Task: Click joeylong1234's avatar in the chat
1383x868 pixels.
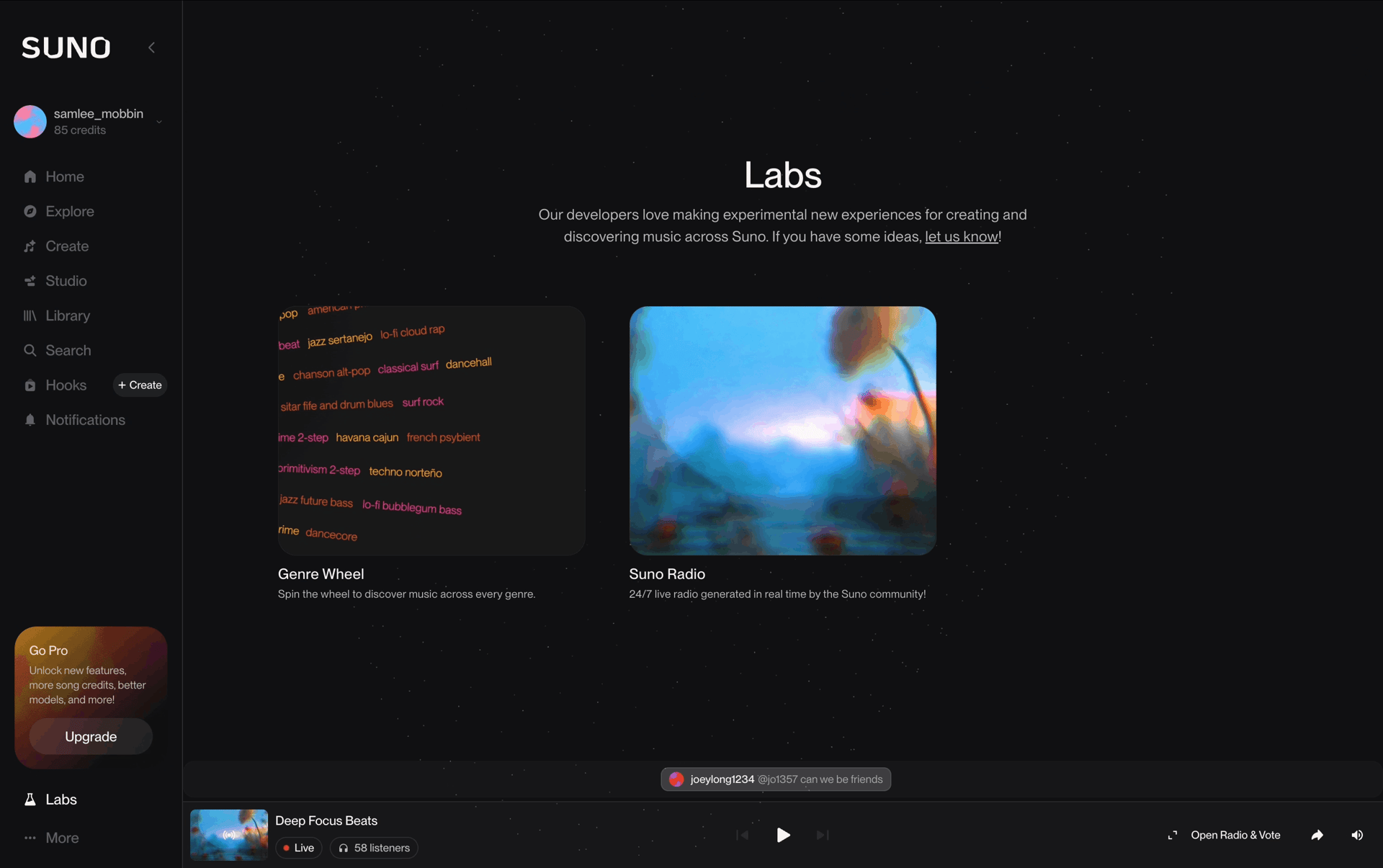Action: [x=676, y=779]
